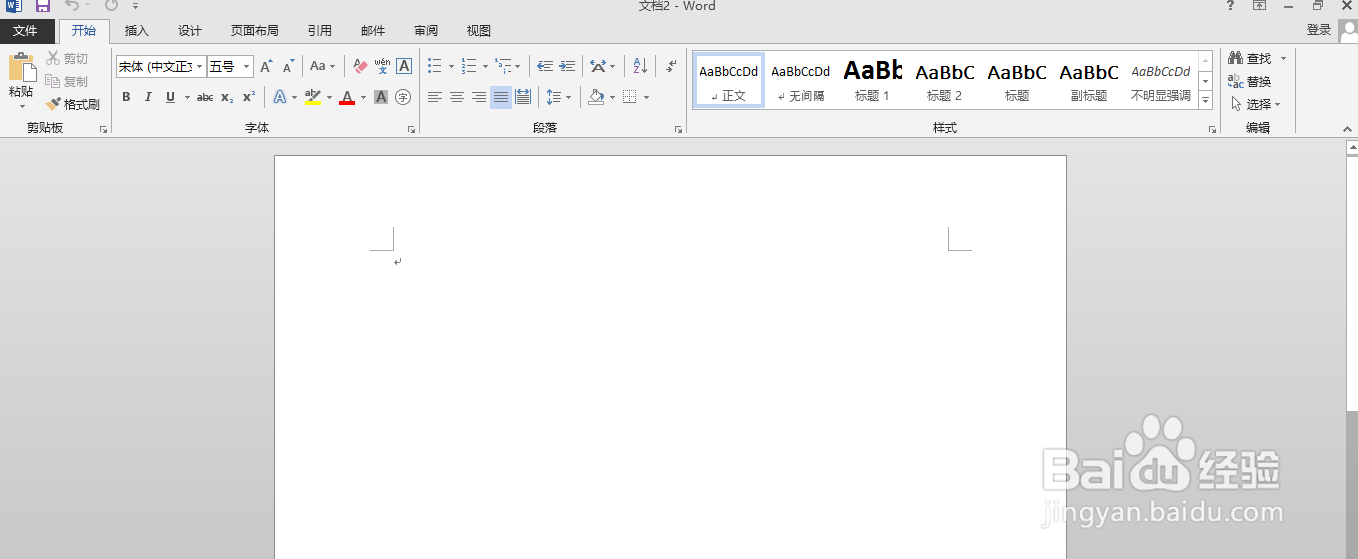1358x559 pixels.
Task: Click the yellow text highlight button
Action: 313,97
